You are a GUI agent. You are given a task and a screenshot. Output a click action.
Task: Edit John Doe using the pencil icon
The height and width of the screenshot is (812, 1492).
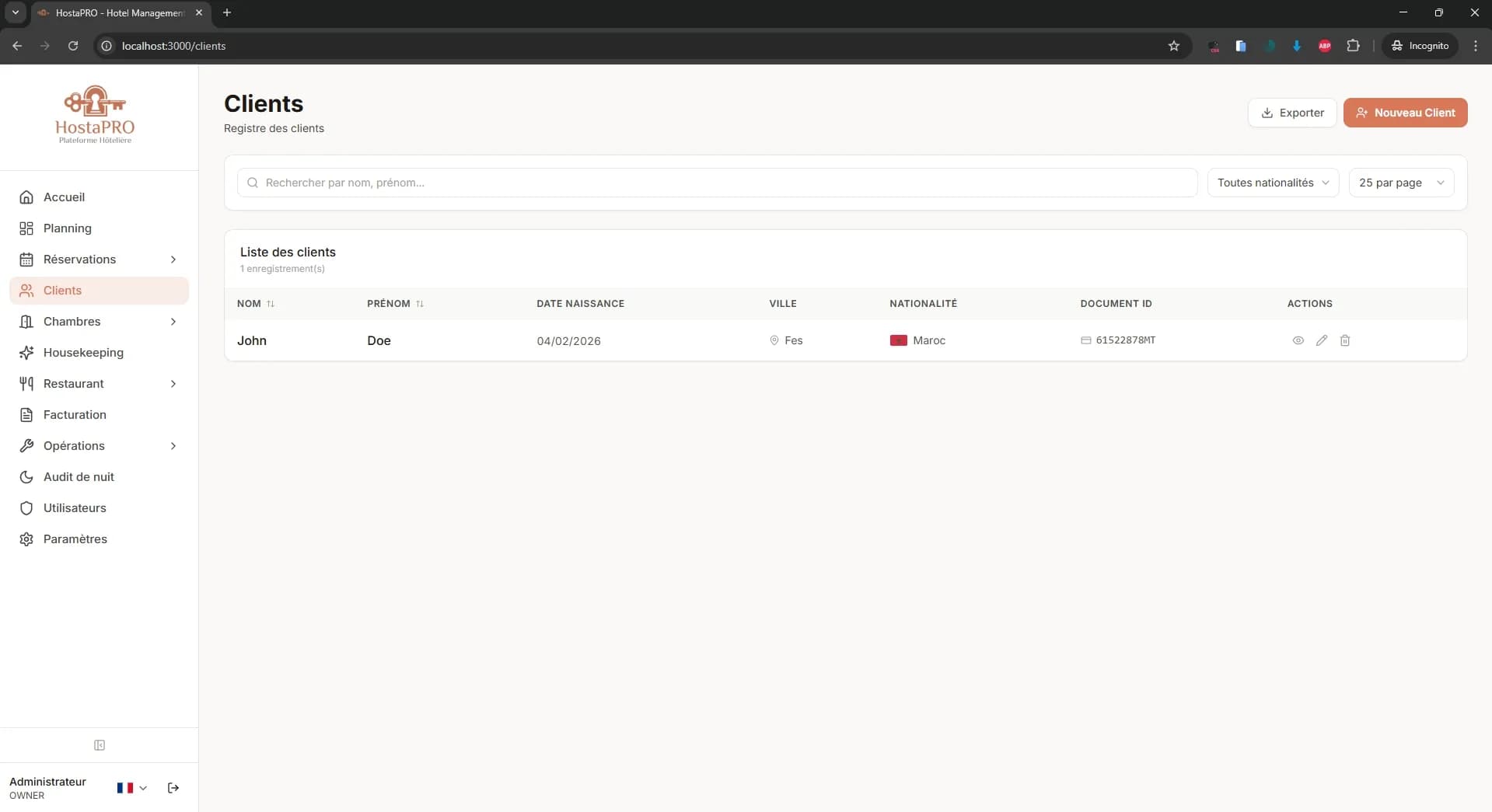pos(1322,340)
